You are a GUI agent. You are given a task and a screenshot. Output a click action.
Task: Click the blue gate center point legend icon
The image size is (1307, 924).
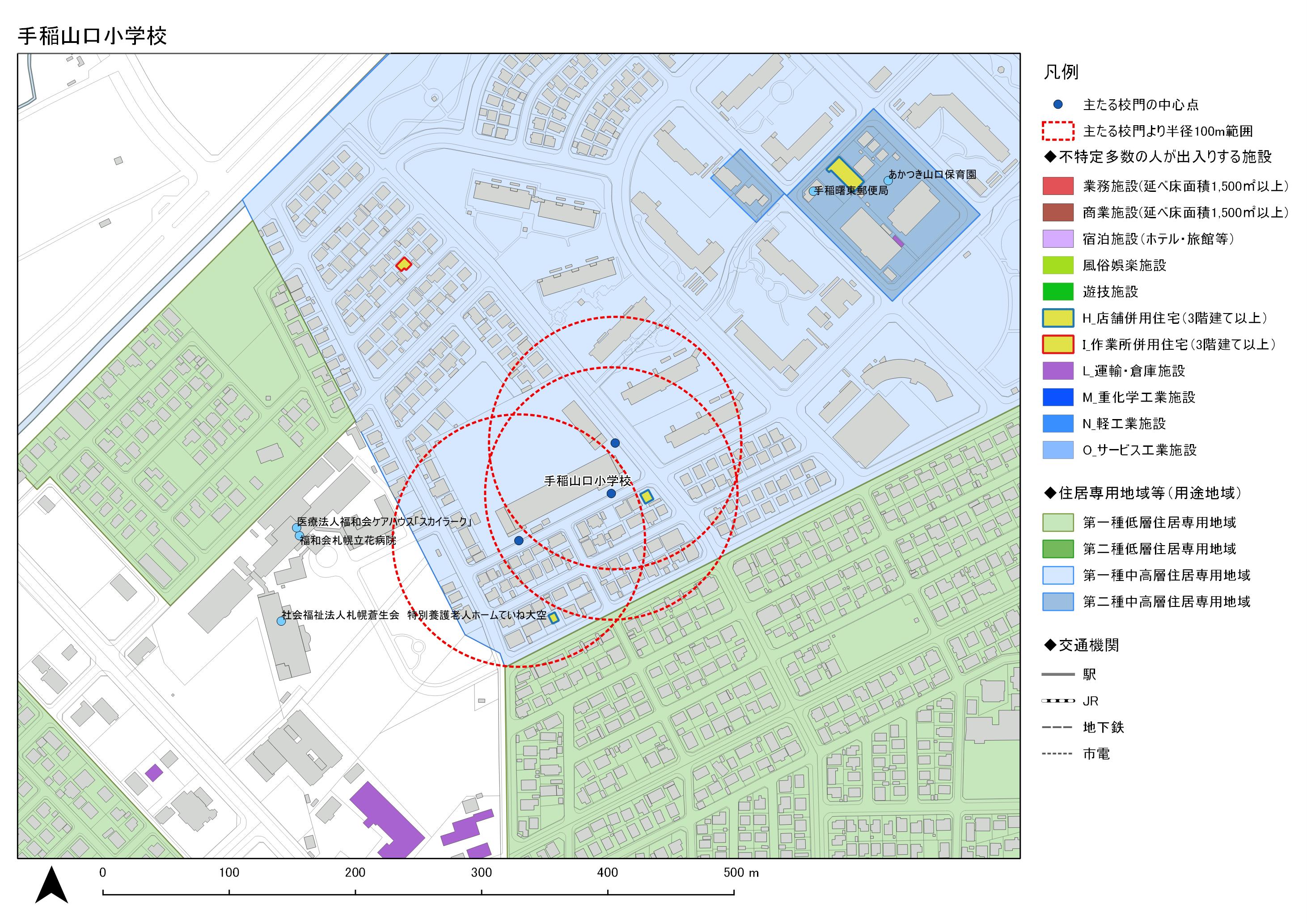click(x=1057, y=104)
